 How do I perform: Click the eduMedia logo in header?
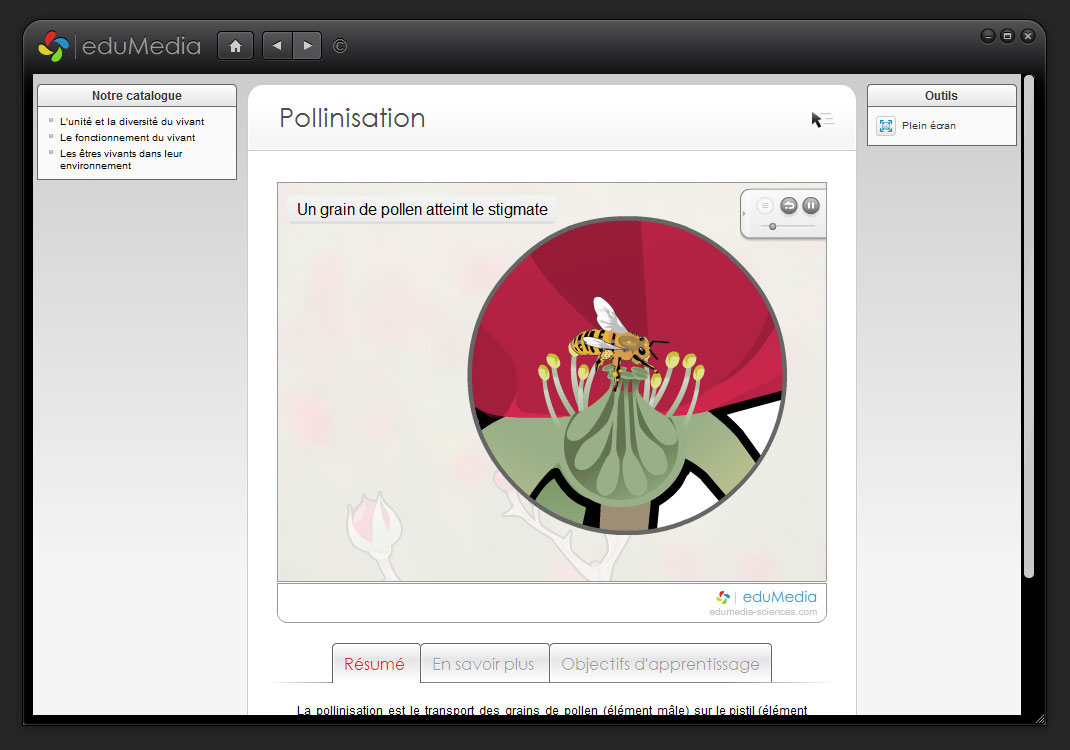119,46
